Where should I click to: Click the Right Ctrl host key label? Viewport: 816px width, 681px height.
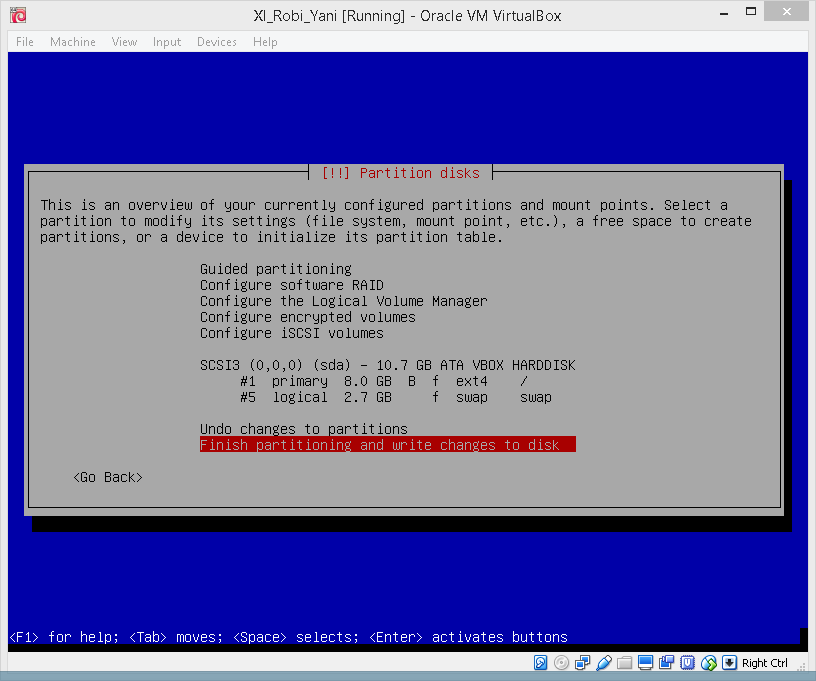tap(764, 663)
